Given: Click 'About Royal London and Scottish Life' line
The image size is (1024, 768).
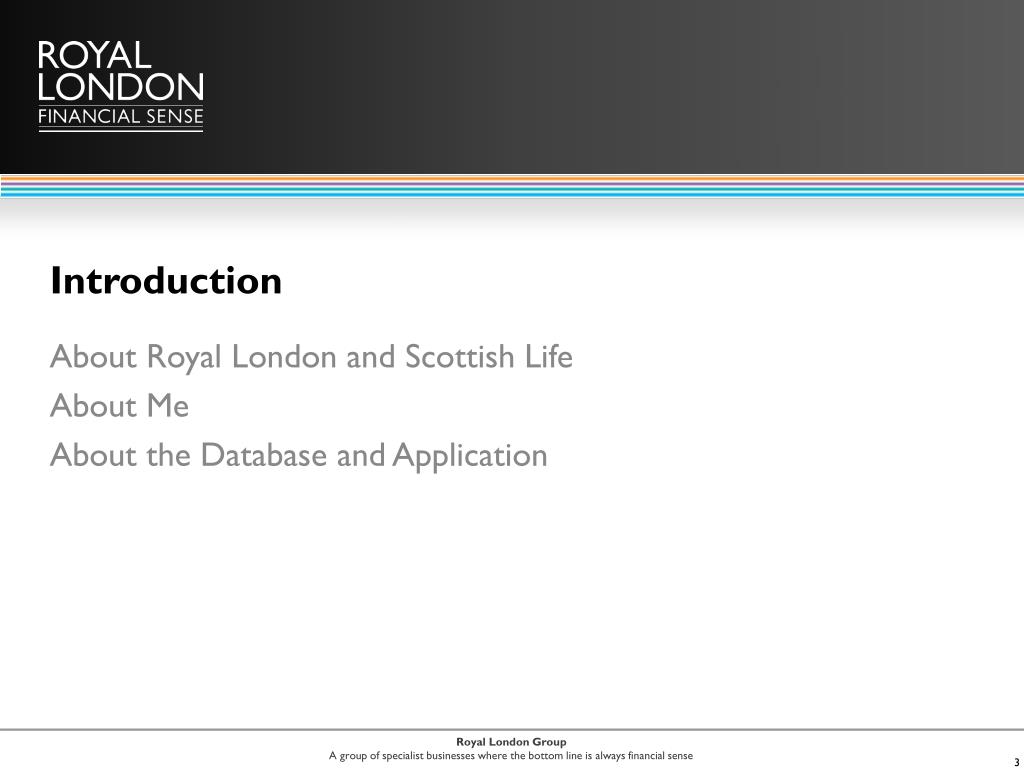Looking at the screenshot, I should click(x=312, y=357).
